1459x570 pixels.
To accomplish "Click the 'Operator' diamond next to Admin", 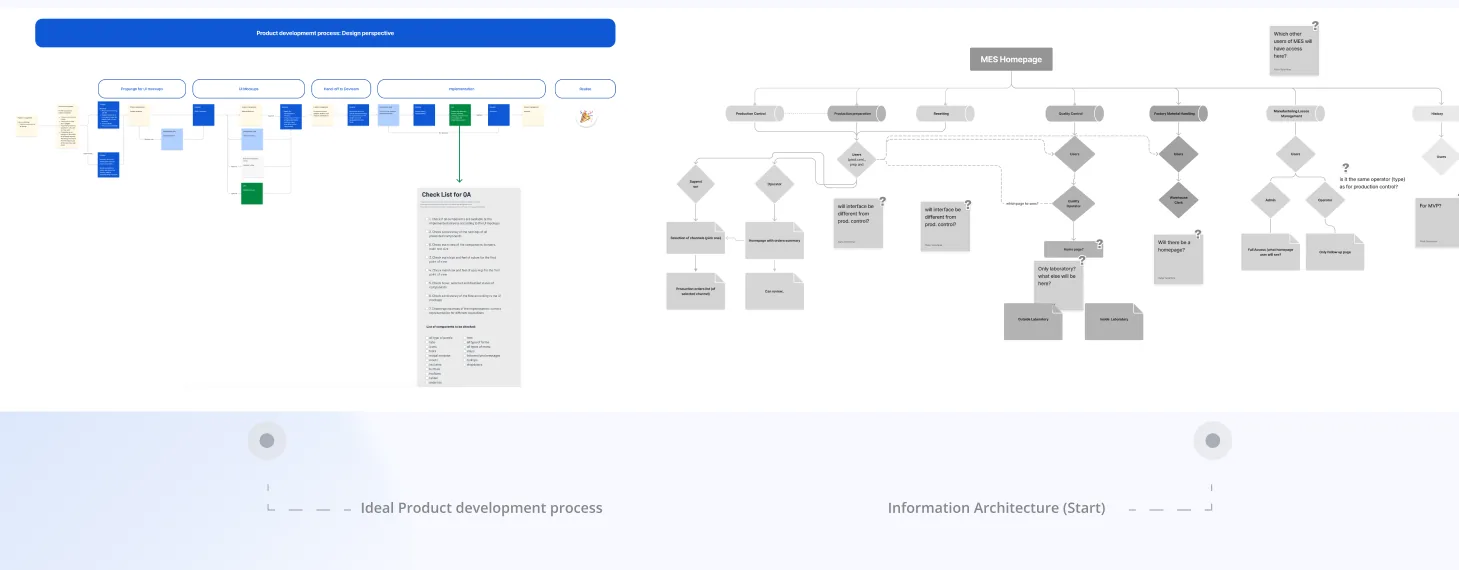I will click(x=1324, y=199).
